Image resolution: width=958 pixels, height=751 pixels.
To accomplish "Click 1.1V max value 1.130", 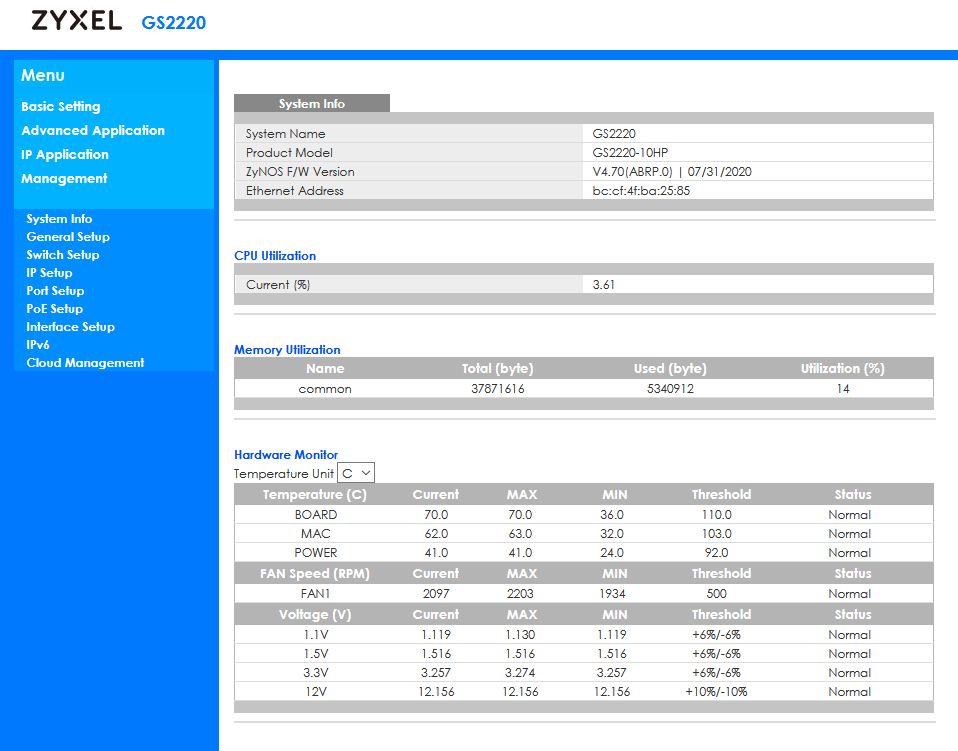I will (x=520, y=634).
